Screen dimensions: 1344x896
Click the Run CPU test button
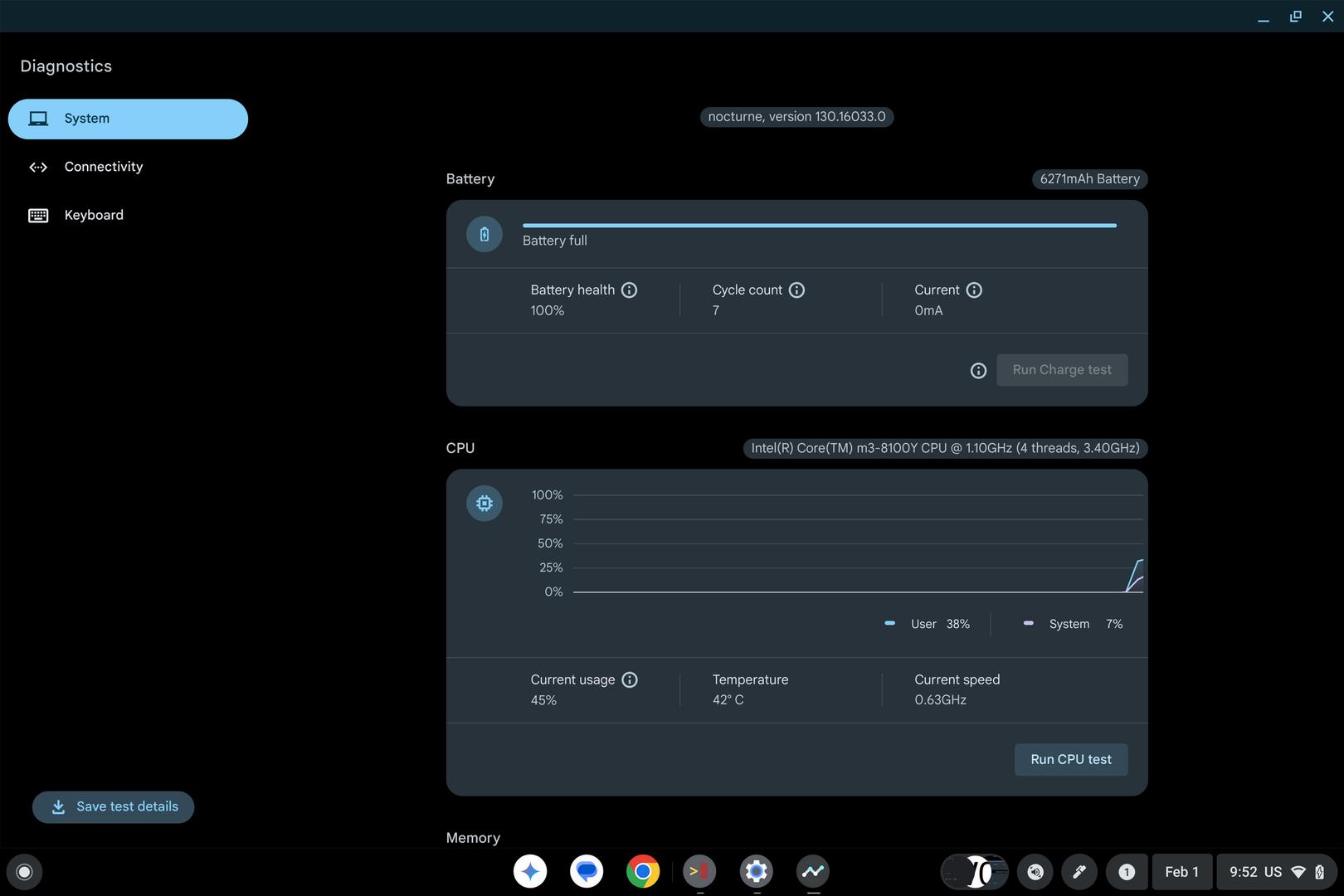(x=1070, y=760)
